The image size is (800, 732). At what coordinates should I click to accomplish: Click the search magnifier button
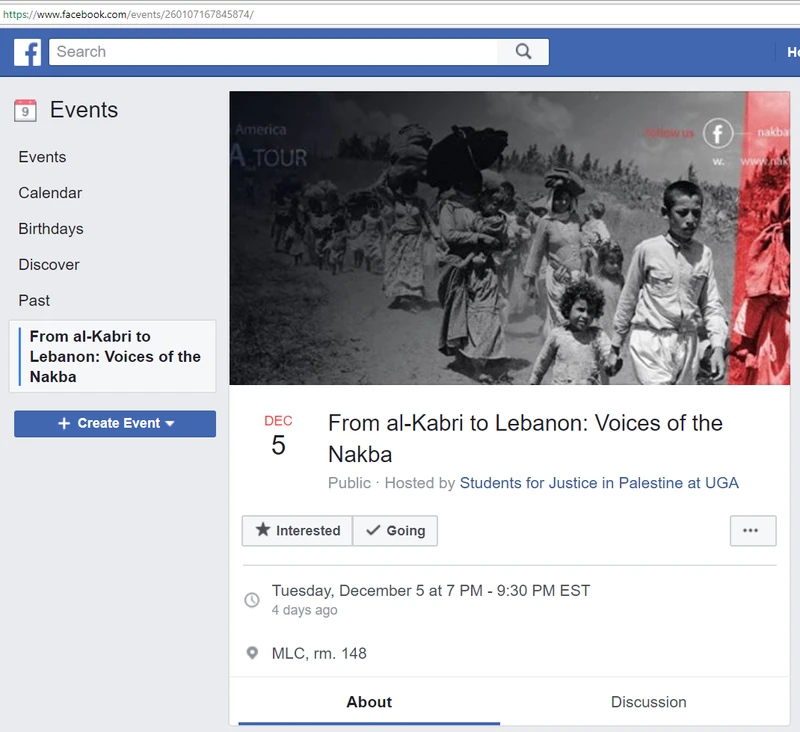tap(523, 52)
